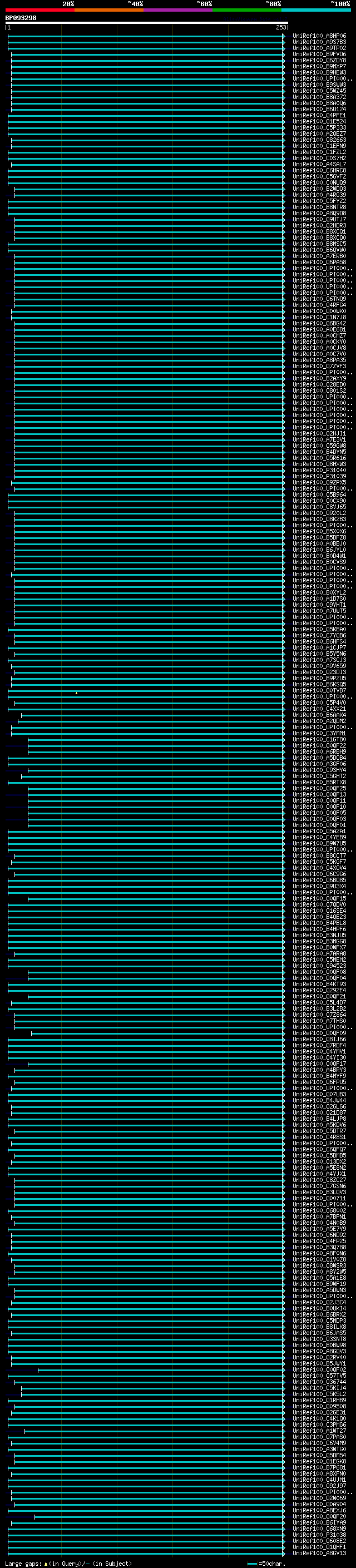Select the UniRef100_A1CJP7 label
The height and width of the screenshot is (1568, 356).
319,647
